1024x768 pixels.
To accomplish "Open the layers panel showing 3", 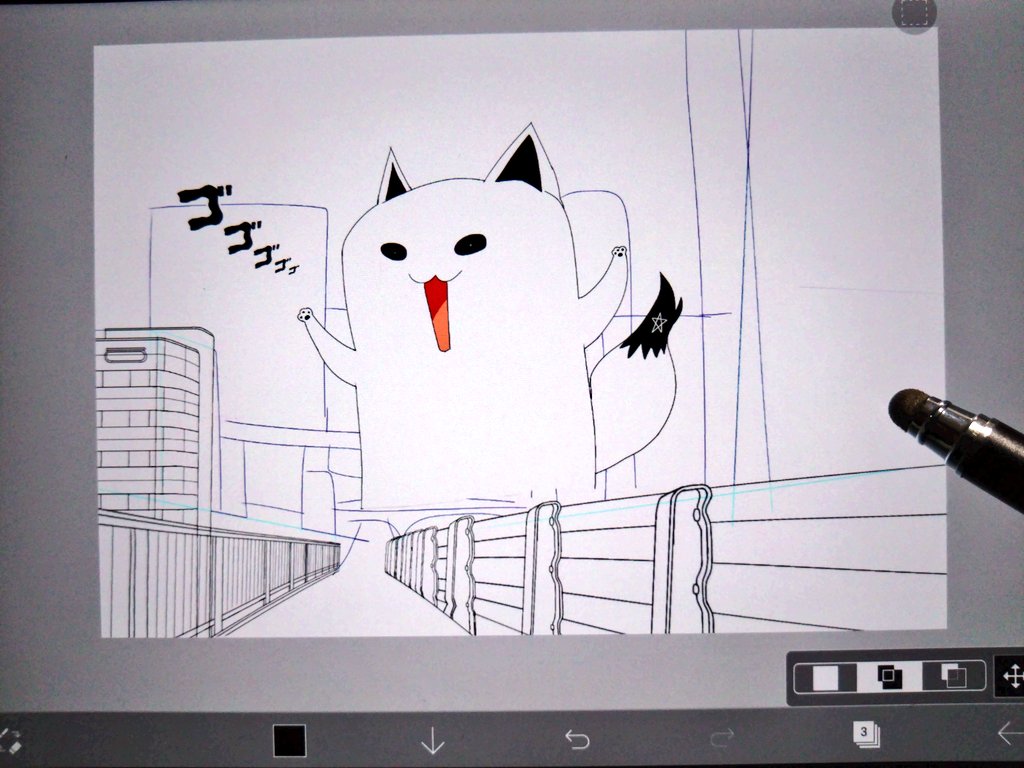I will (866, 734).
